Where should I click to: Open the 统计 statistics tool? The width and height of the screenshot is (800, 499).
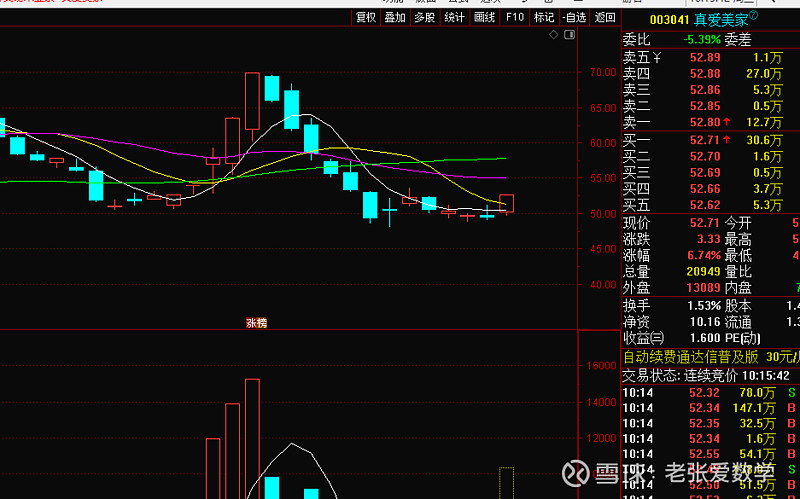(454, 17)
